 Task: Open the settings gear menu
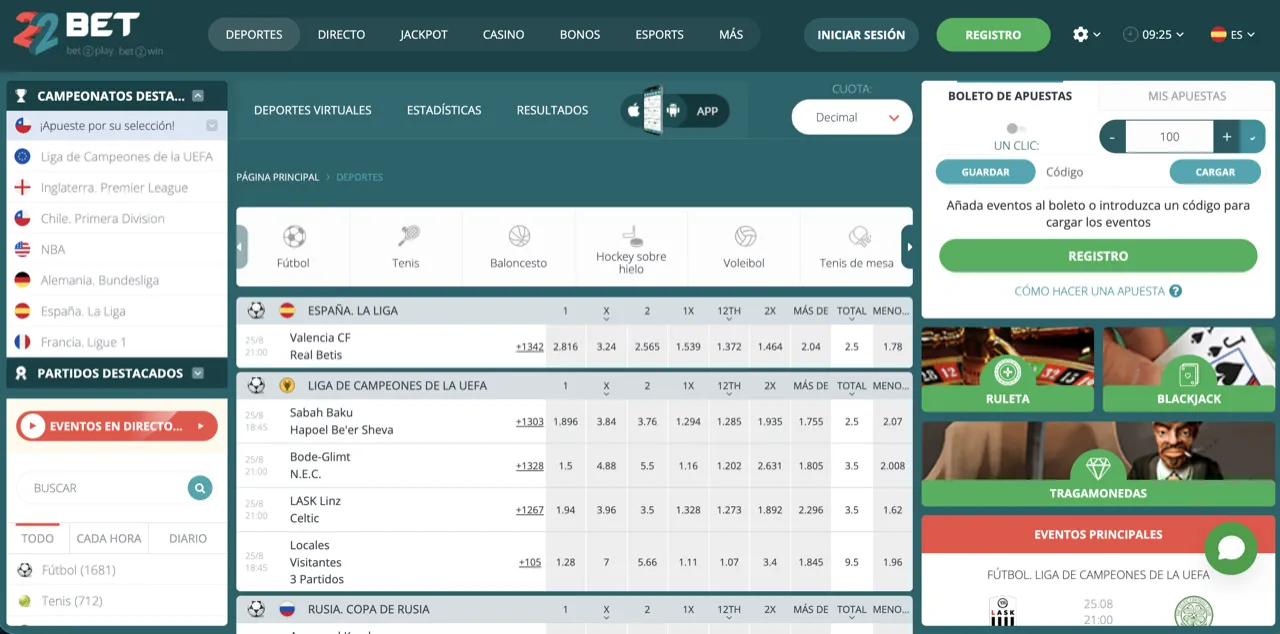1086,34
